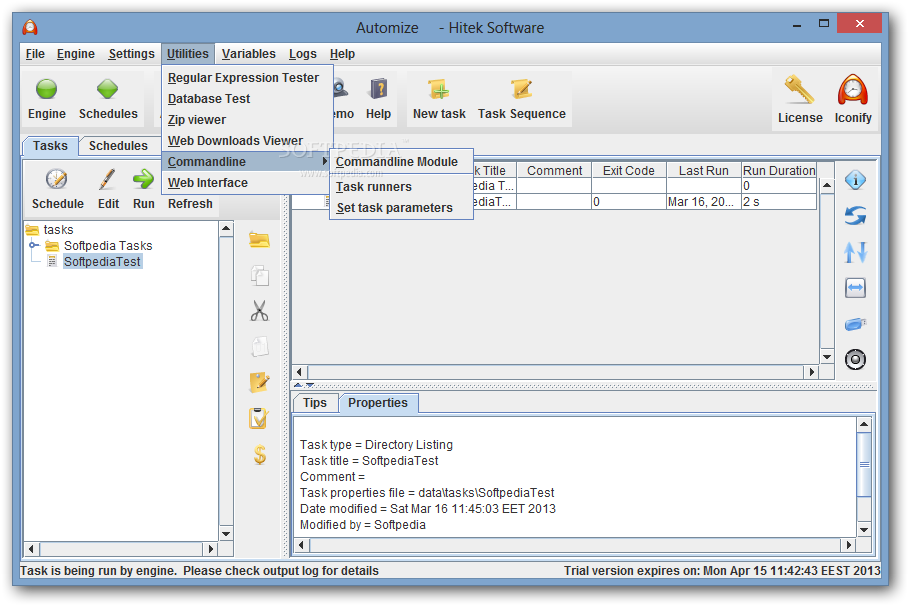The image size is (909, 606).
Task: Open the Help book toolbar icon
Action: (x=378, y=89)
